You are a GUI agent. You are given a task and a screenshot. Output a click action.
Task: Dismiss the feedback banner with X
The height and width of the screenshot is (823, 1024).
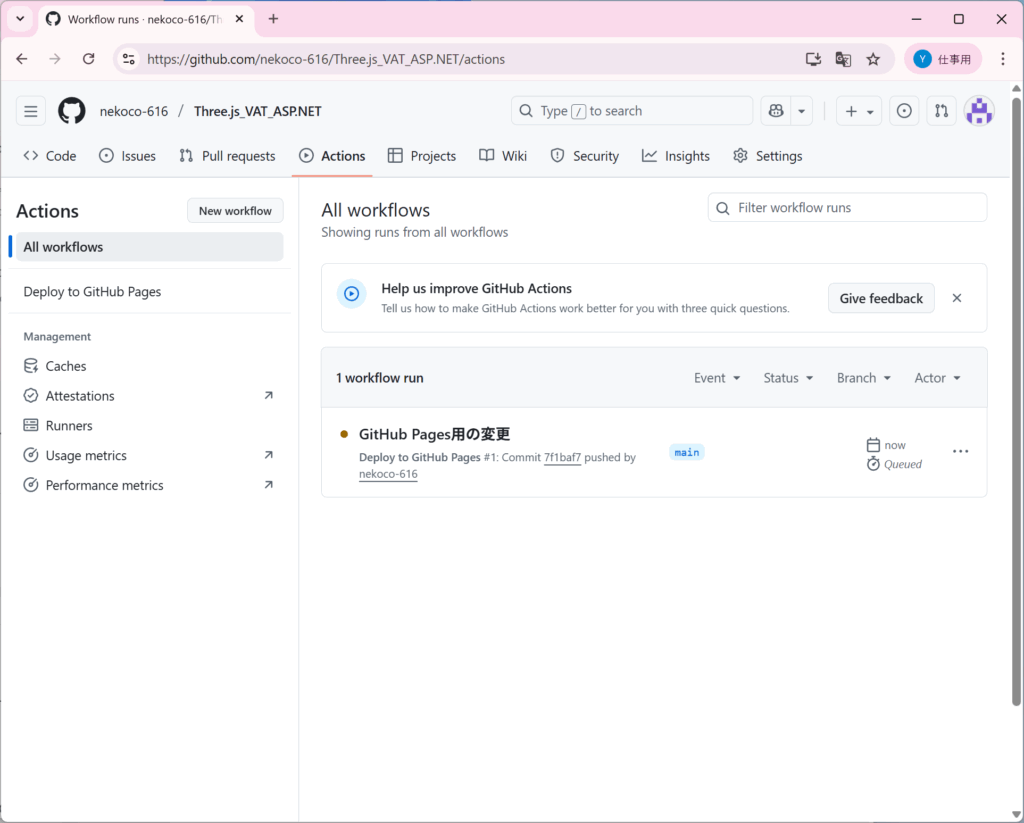pyautogui.click(x=957, y=298)
